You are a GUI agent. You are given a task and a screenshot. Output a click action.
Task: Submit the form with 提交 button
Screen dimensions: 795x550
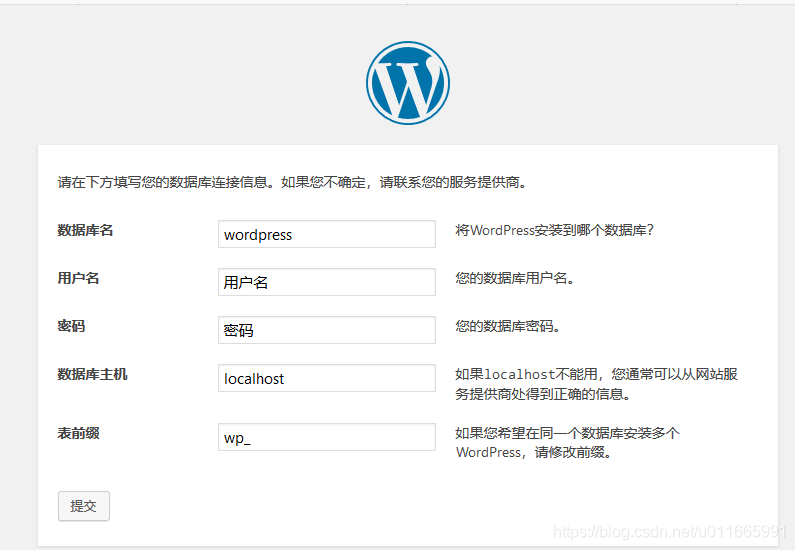(84, 506)
